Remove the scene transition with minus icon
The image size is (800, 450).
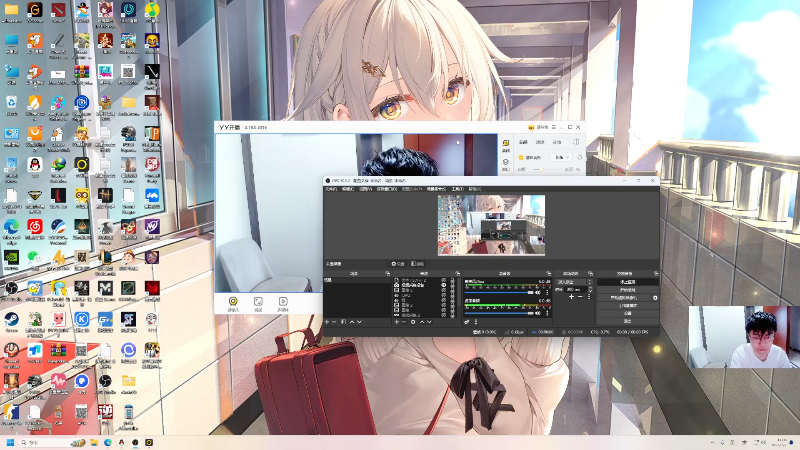coord(581,297)
